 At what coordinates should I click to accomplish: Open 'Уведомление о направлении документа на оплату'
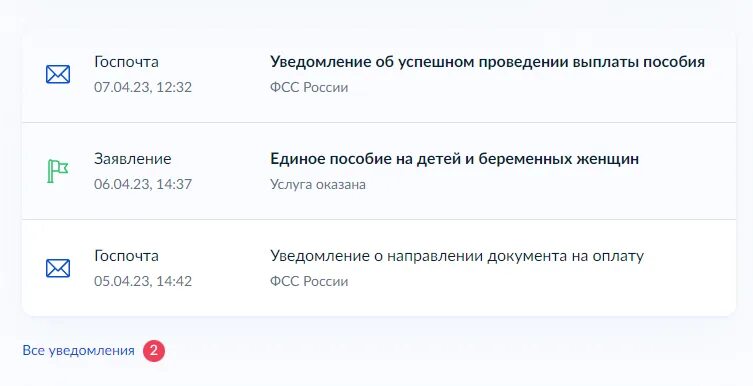click(457, 256)
